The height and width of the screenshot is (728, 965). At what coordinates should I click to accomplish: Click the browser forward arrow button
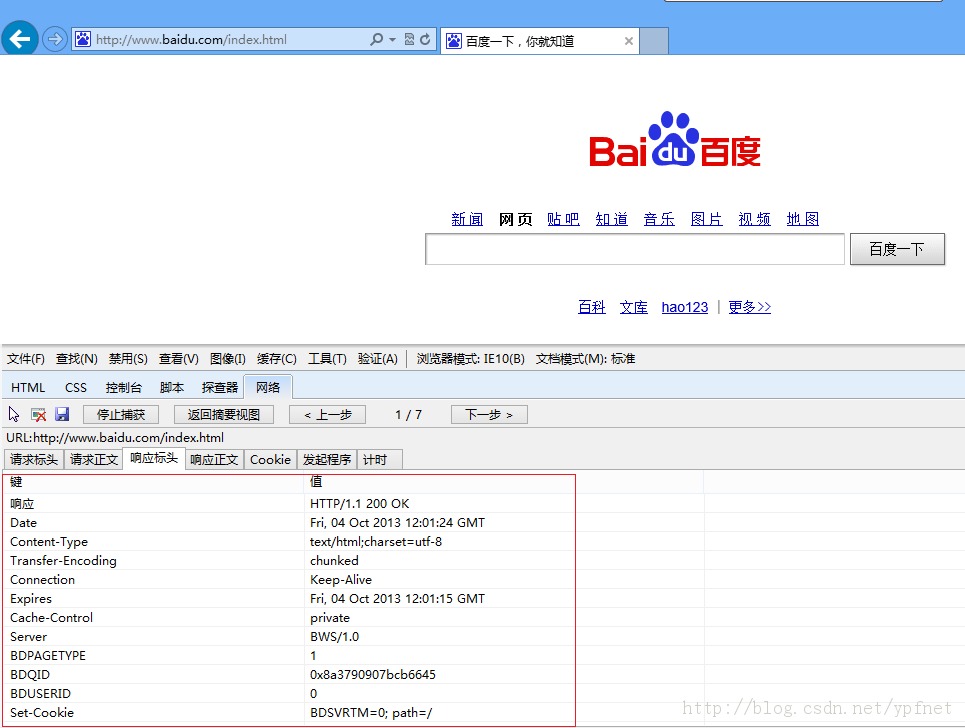[54, 39]
